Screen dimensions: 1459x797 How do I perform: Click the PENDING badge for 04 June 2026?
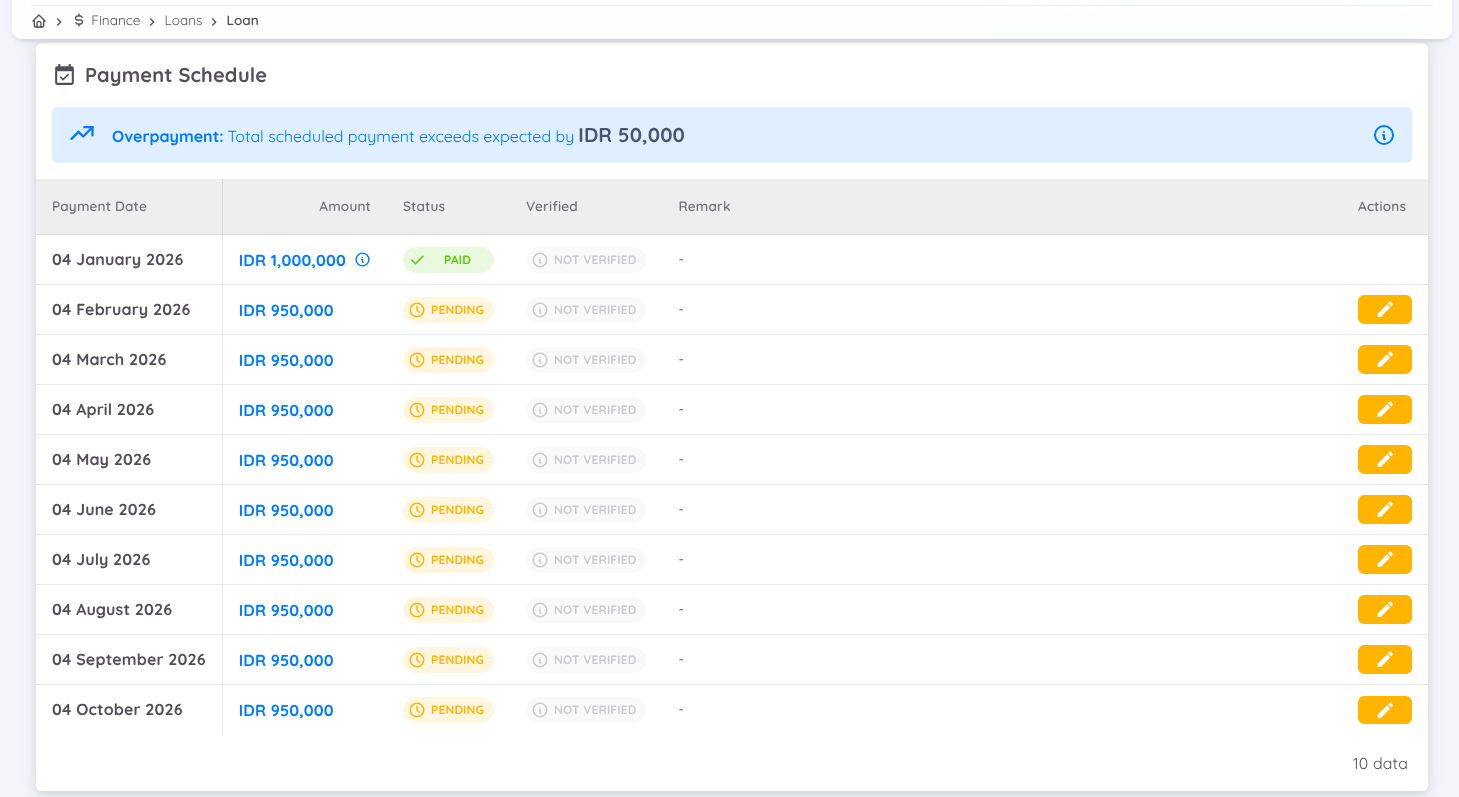[448, 509]
